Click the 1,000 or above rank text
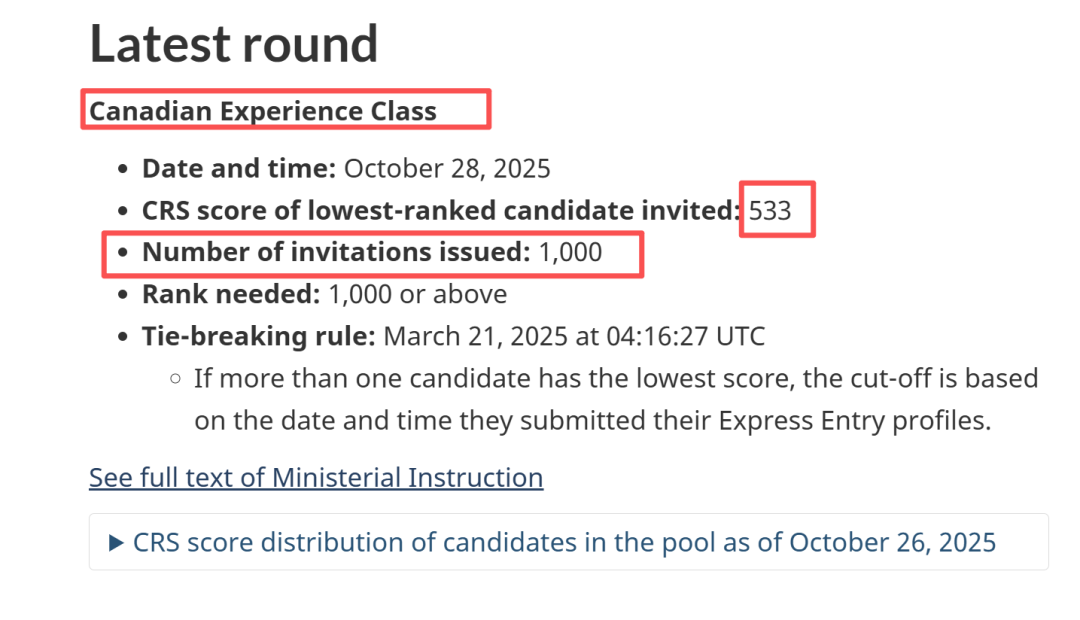1080x620 pixels. [x=417, y=295]
